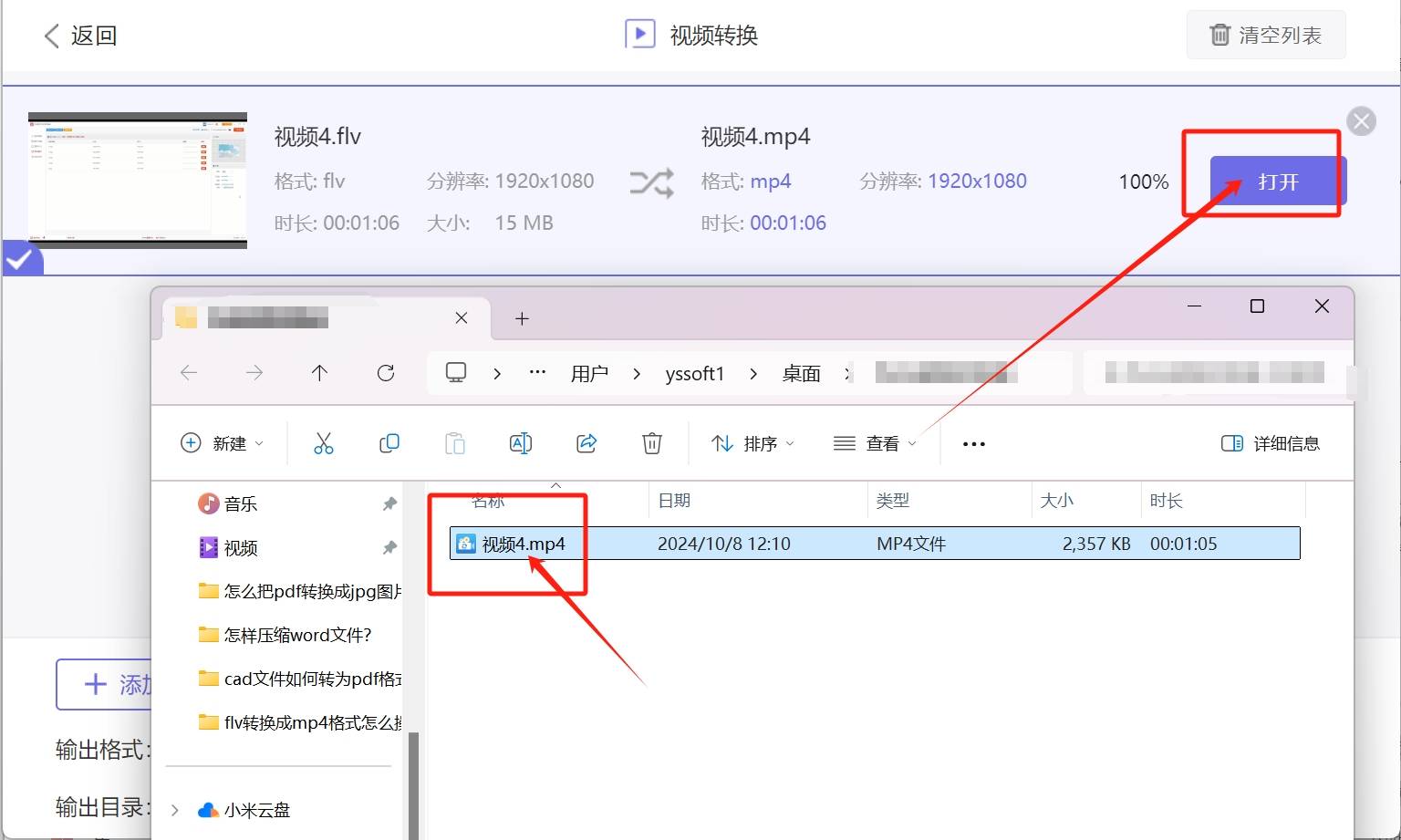Select 桌面 in the address breadcrumb
Viewport: 1401px width, 840px height.
point(801,373)
